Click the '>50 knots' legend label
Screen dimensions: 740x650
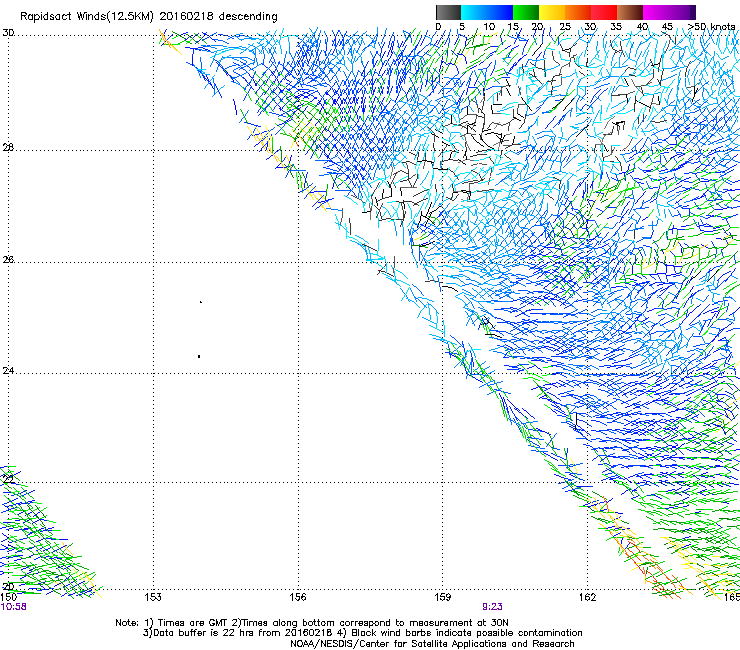(712, 27)
